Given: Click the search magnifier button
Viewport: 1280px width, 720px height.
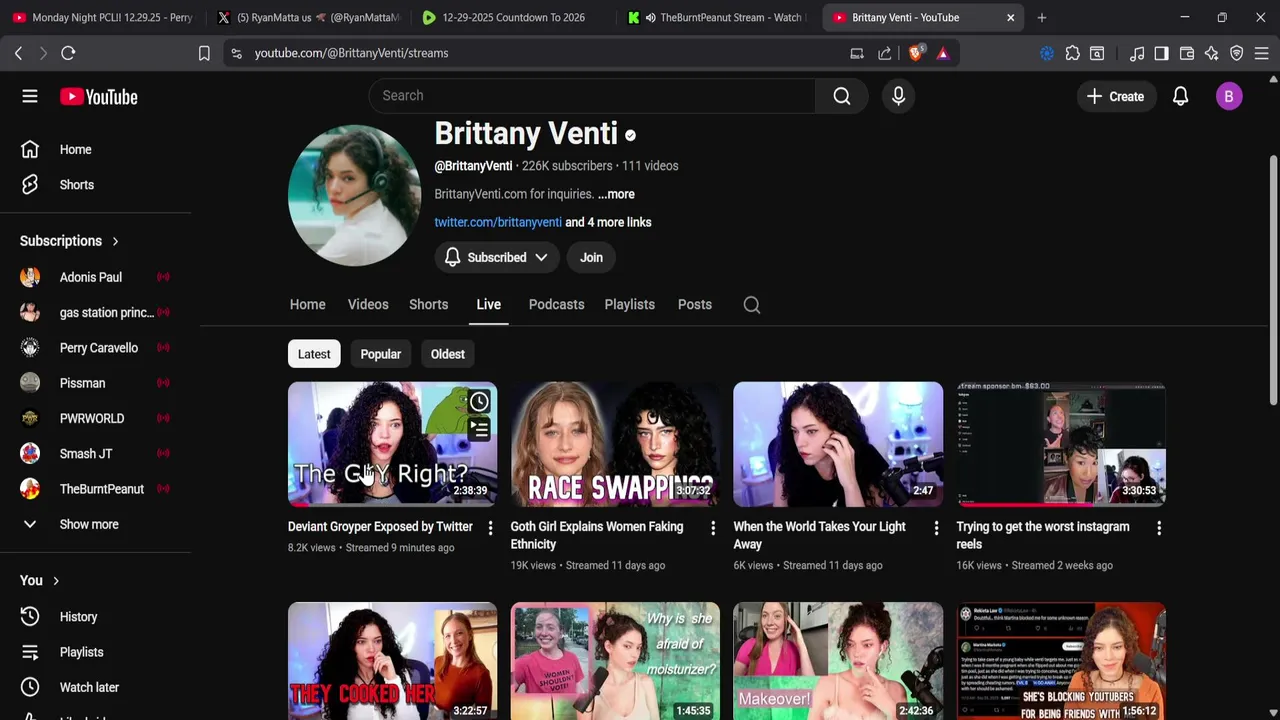Looking at the screenshot, I should (x=842, y=96).
